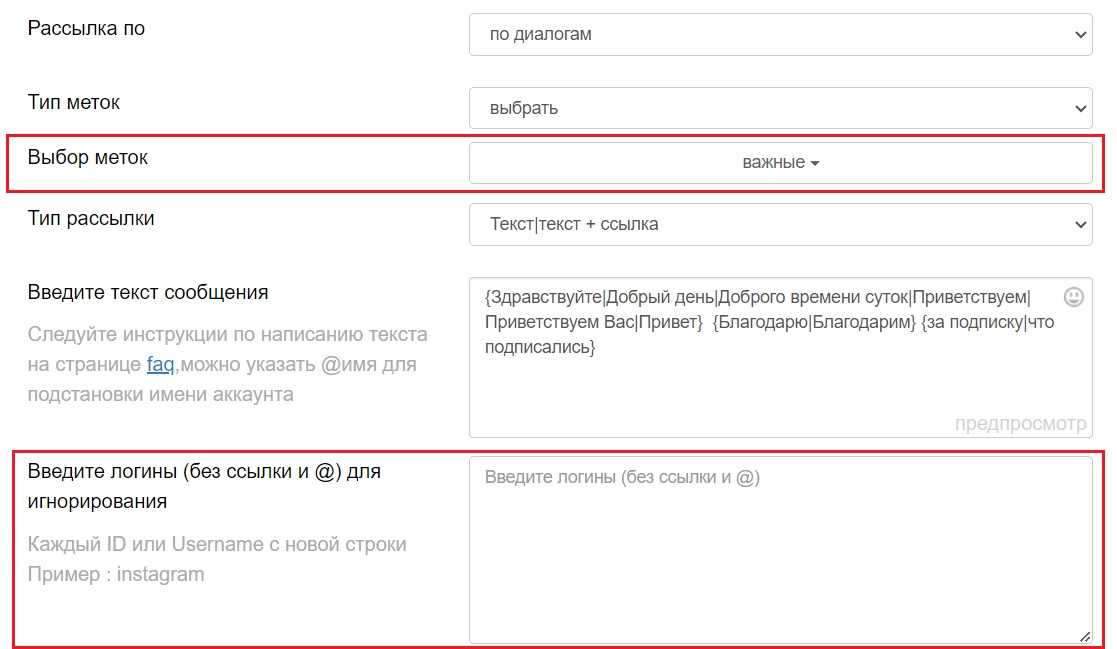
Task: Open the faq instructions link
Action: (x=160, y=364)
